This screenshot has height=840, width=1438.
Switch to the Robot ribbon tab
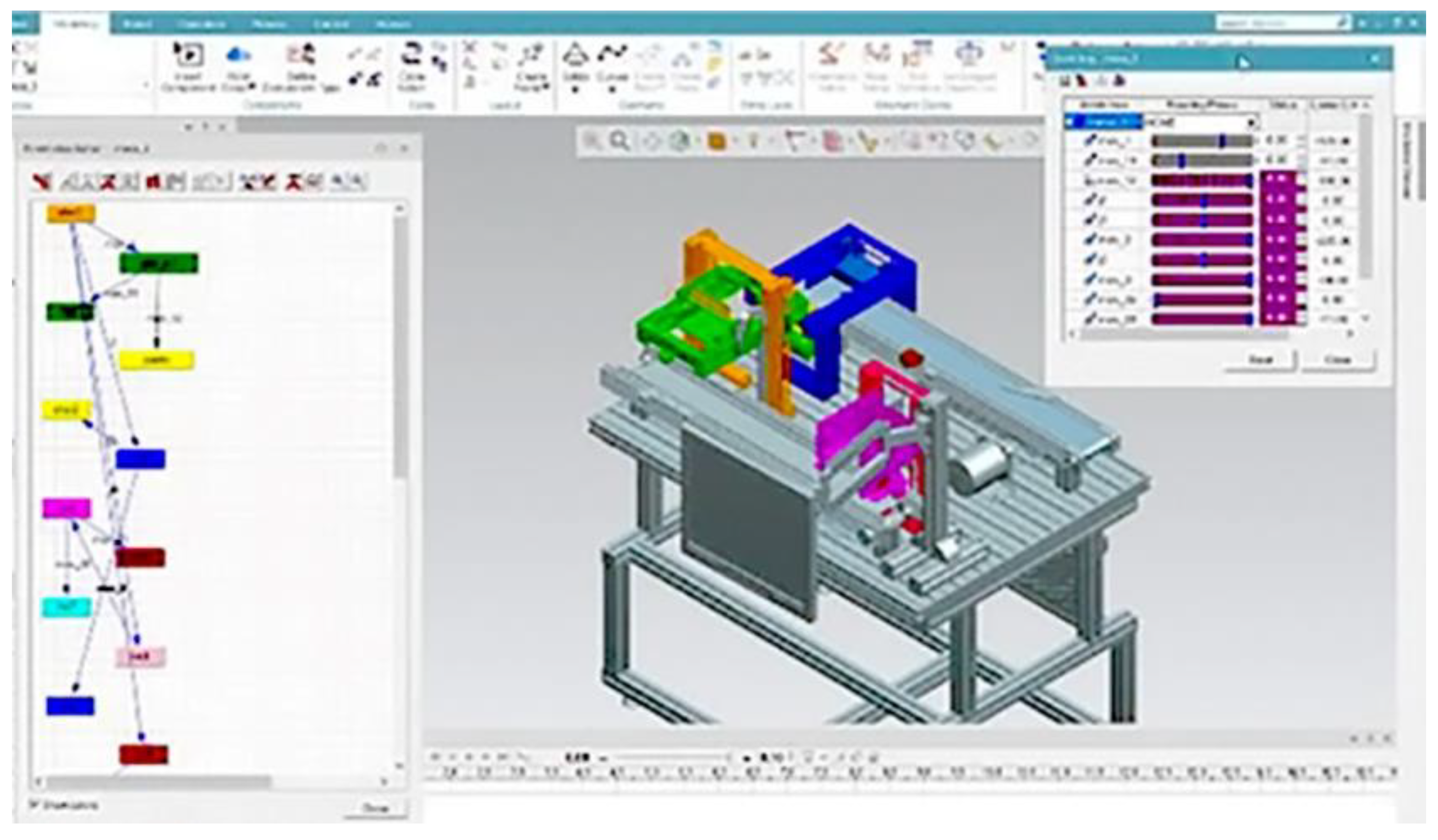coord(137,24)
